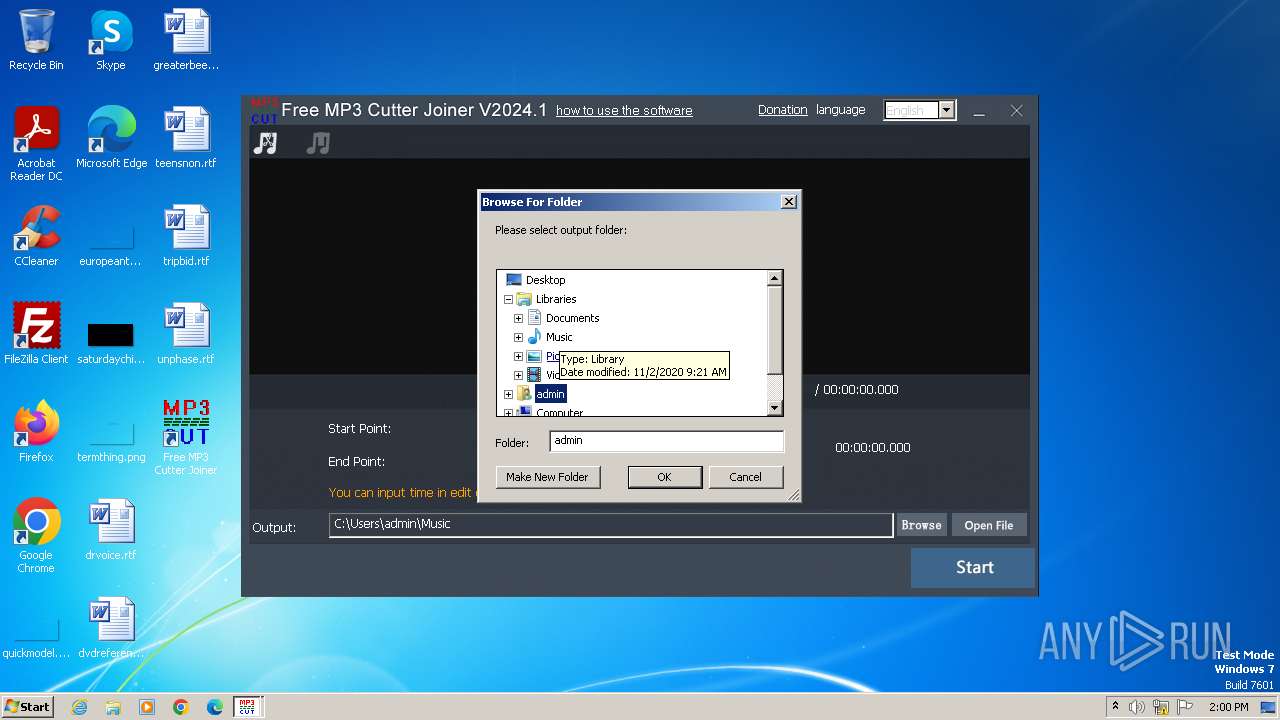Click the output Browse button
Image resolution: width=1280 pixels, height=720 pixels.
coord(921,525)
